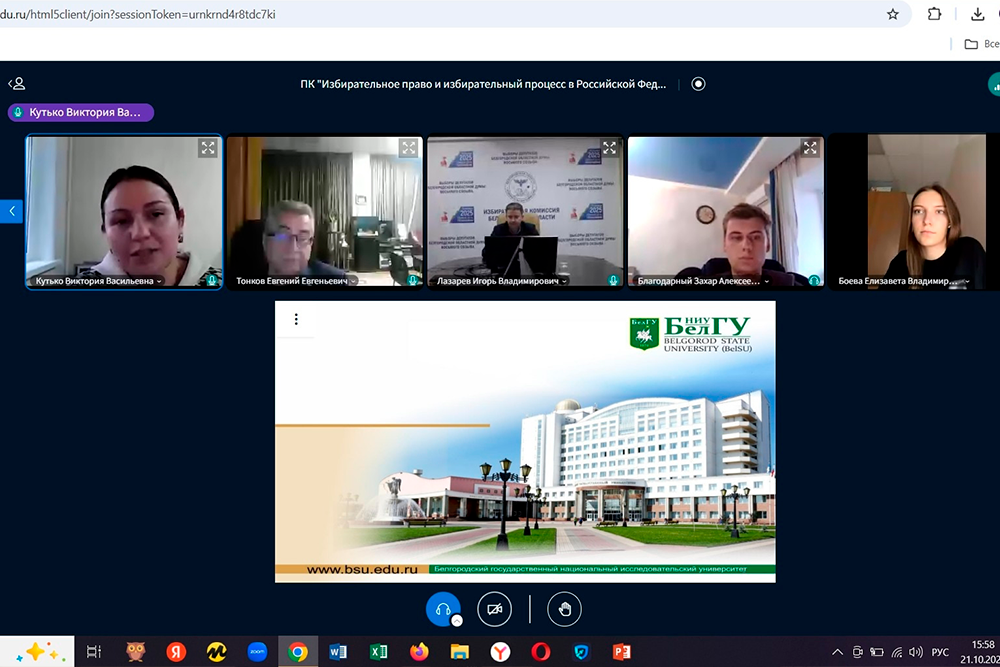Open Тонков Евгений Евгеньевич name dropdown
1000x667 pixels.
pos(297,281)
